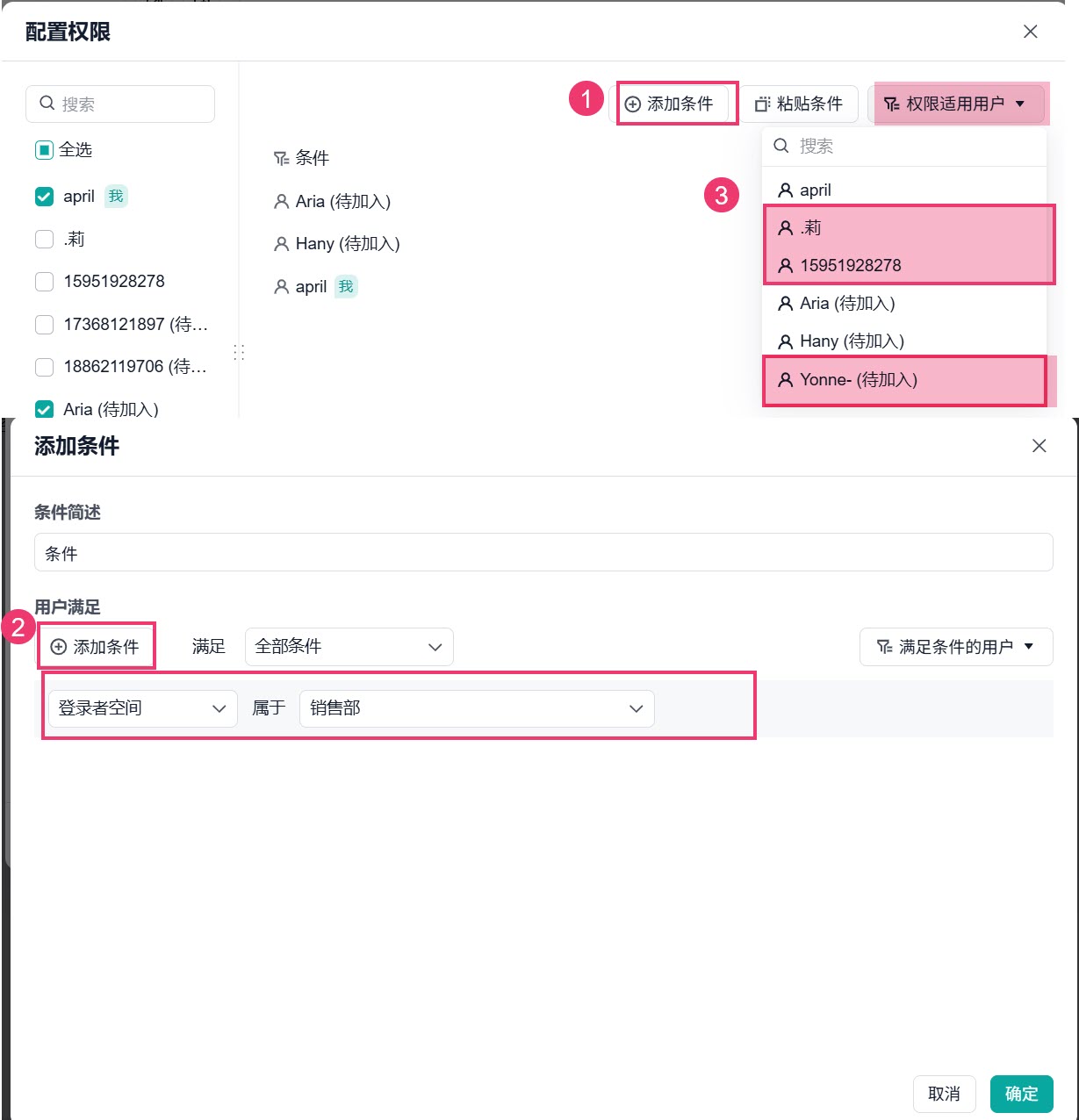Check the 17368121897 user checkbox
Viewport: 1079px width, 1120px height.
[44, 325]
